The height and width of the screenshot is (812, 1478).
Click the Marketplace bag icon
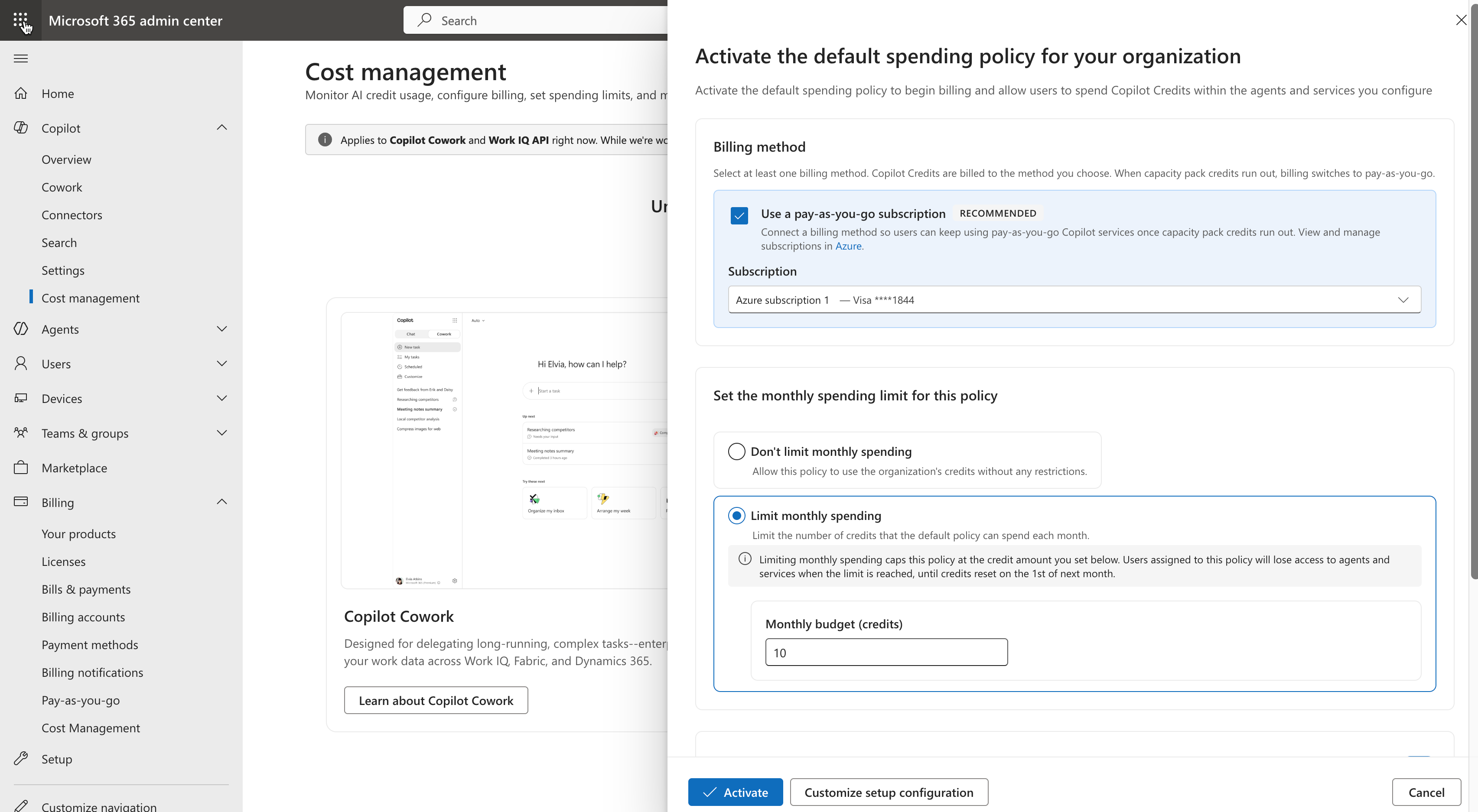tap(21, 468)
